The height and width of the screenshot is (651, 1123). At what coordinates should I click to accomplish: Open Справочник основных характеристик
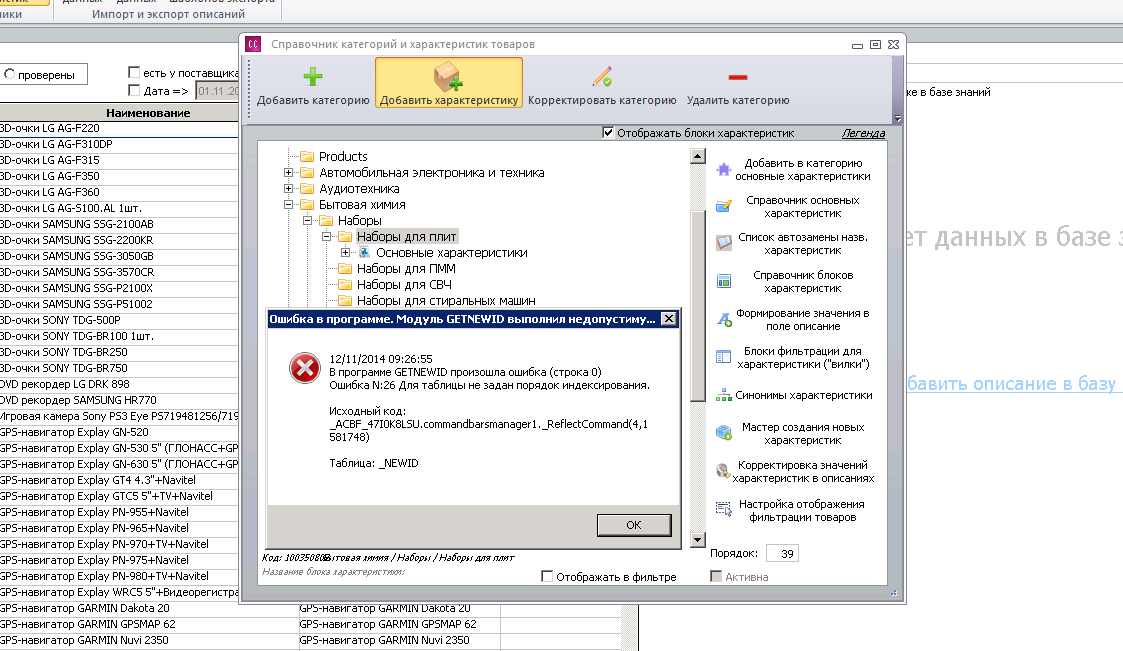pos(794,207)
